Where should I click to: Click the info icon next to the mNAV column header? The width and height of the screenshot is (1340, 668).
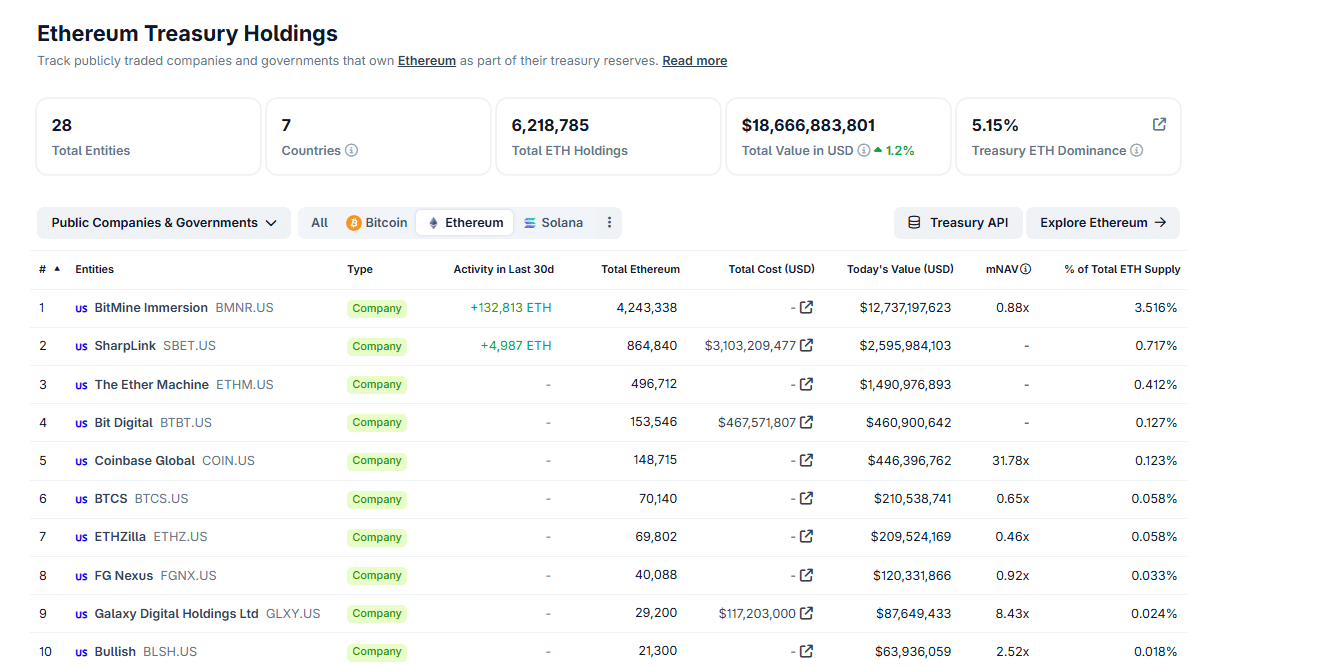pyautogui.click(x=1026, y=269)
